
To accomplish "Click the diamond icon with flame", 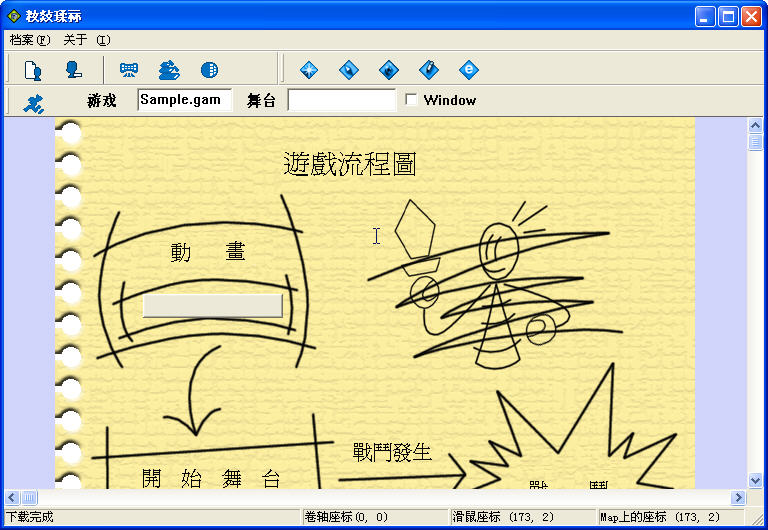I will pyautogui.click(x=389, y=70).
